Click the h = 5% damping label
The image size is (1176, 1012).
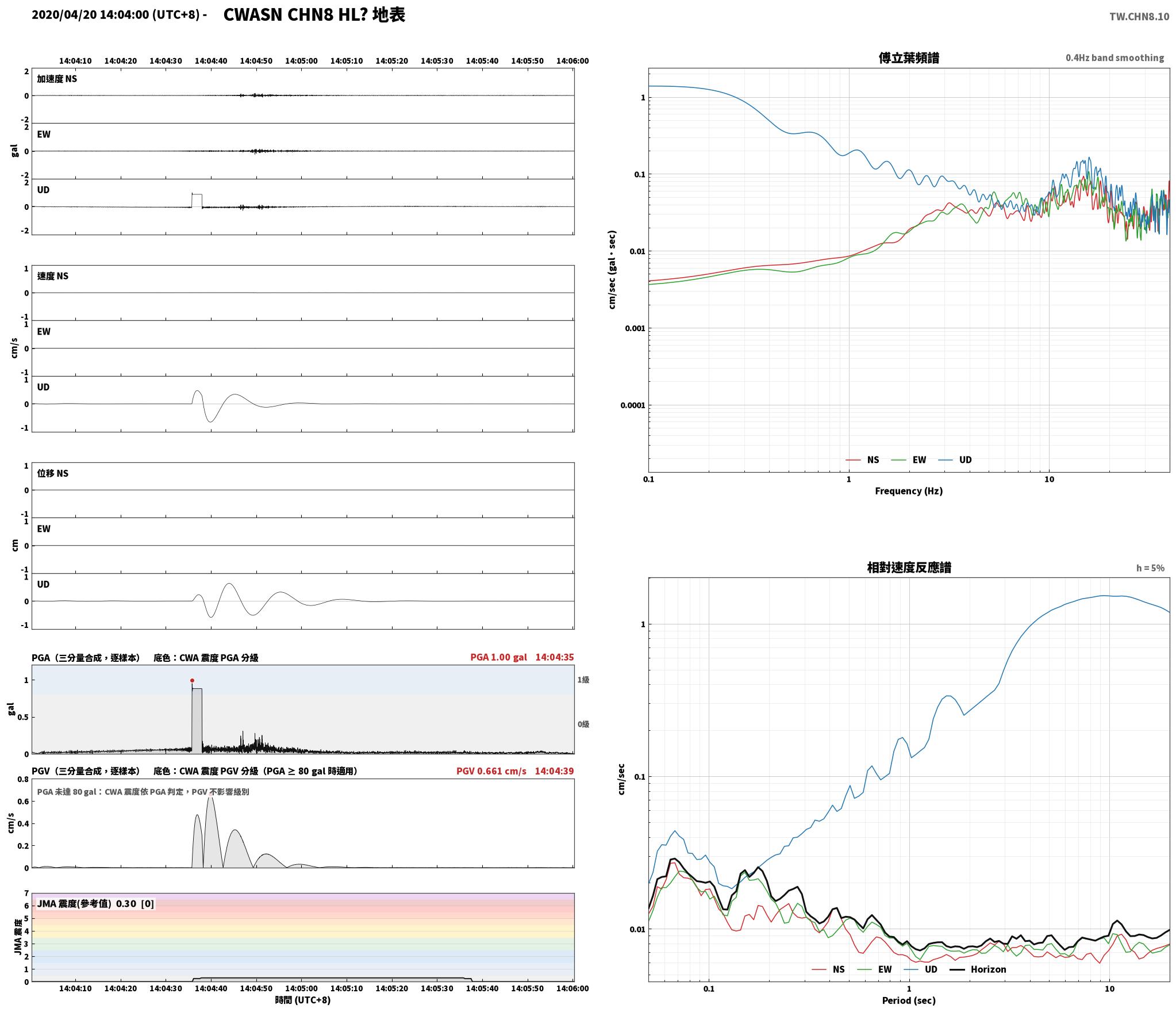pos(1150,568)
